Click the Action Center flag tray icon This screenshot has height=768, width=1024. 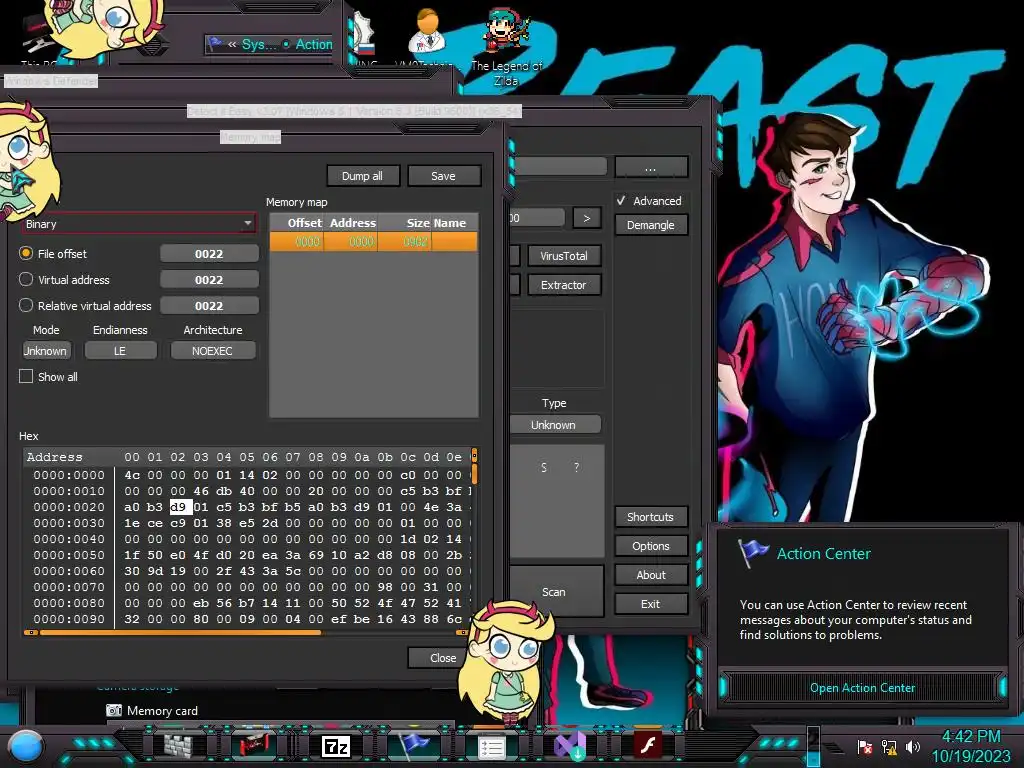click(x=865, y=747)
